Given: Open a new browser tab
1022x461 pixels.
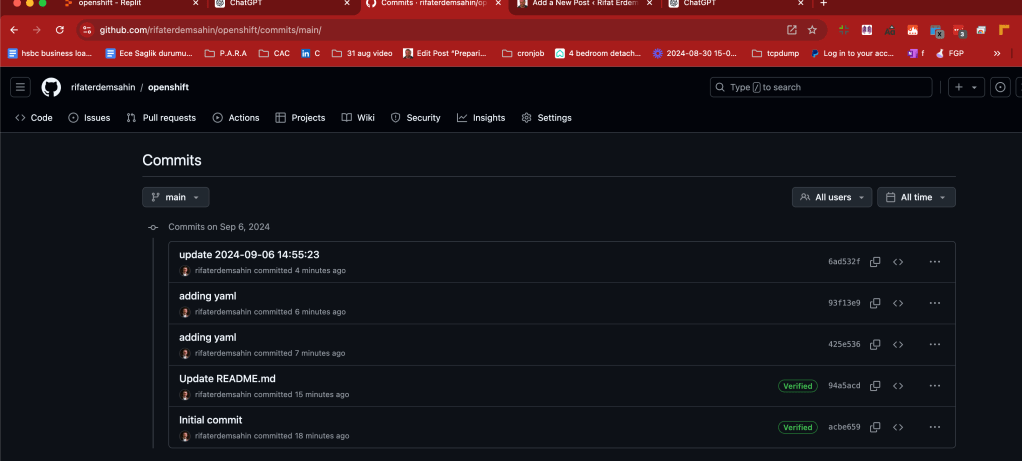Looking at the screenshot, I should click(823, 3).
